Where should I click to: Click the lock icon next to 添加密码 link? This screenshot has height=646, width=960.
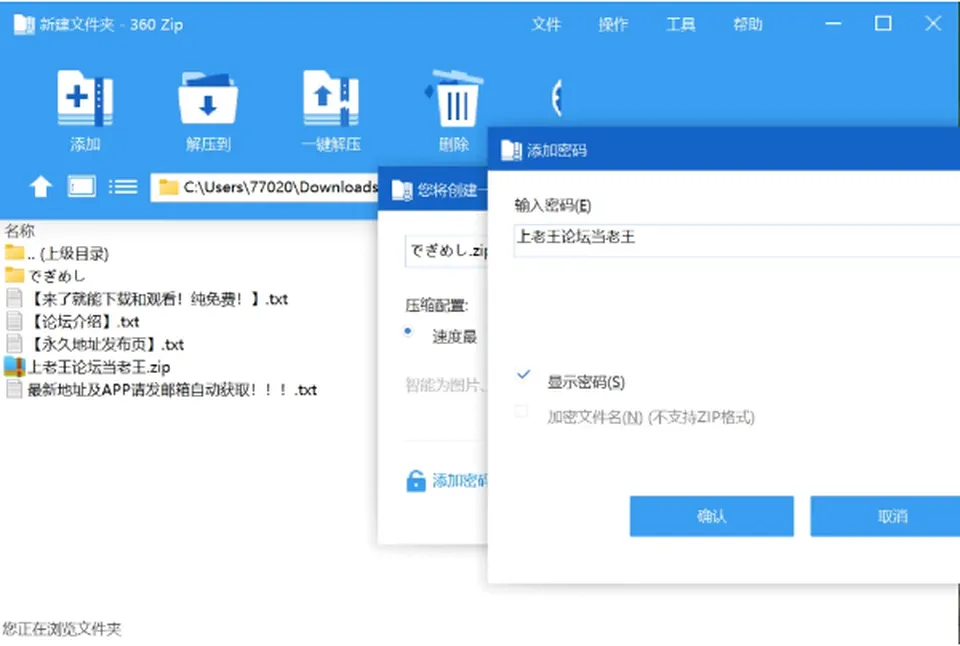tap(416, 481)
